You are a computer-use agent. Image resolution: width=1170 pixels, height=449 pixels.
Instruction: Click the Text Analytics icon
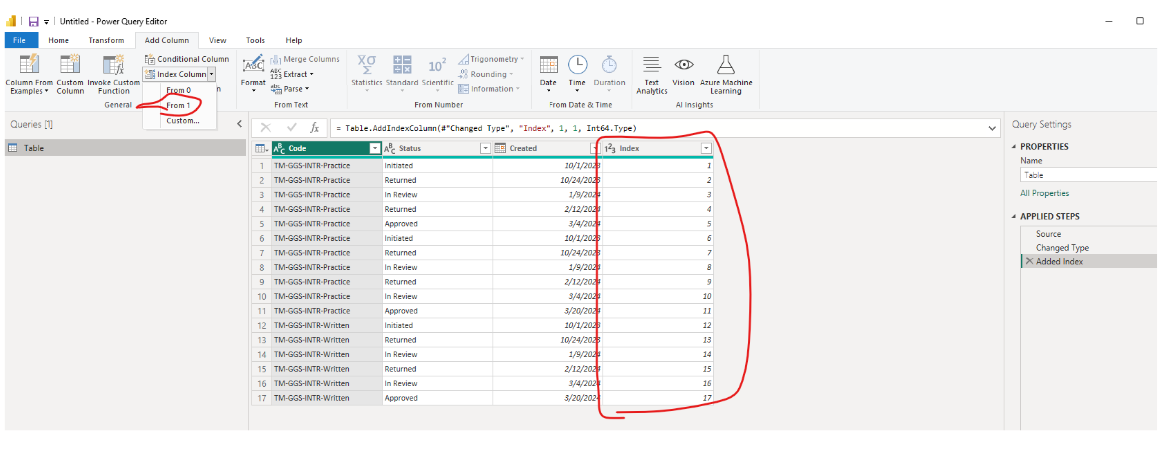651,64
